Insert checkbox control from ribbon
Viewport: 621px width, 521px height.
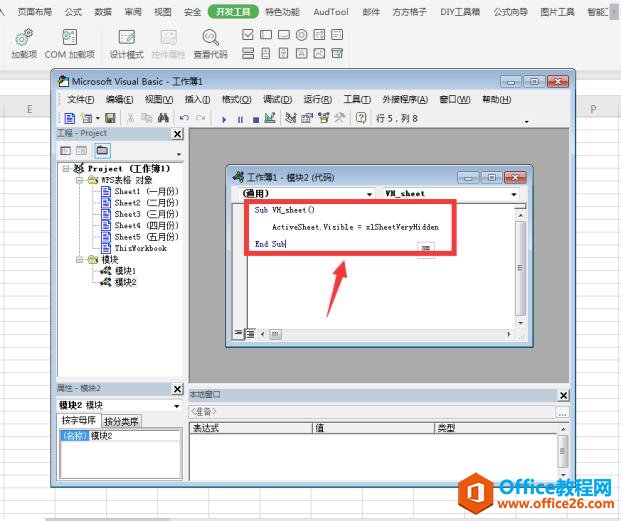[248, 35]
